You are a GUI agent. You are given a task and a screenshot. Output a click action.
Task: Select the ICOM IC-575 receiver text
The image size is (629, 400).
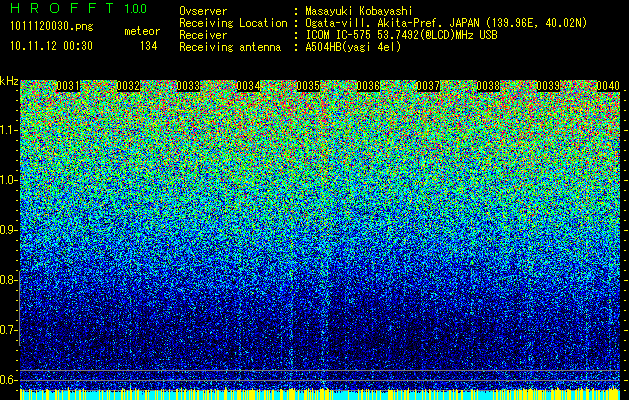(x=401, y=35)
